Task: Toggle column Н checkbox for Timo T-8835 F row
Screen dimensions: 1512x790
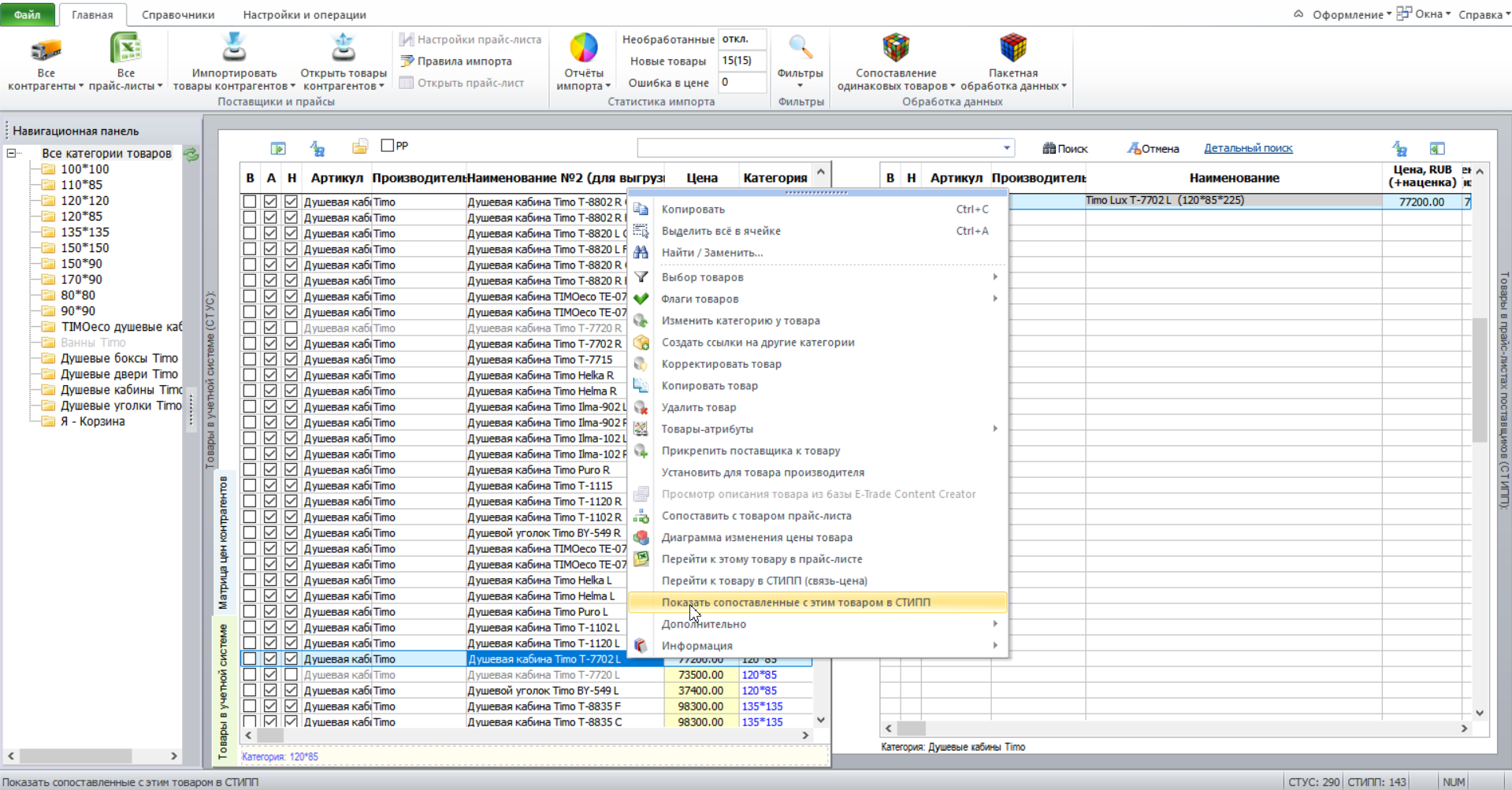Action: 292,706
